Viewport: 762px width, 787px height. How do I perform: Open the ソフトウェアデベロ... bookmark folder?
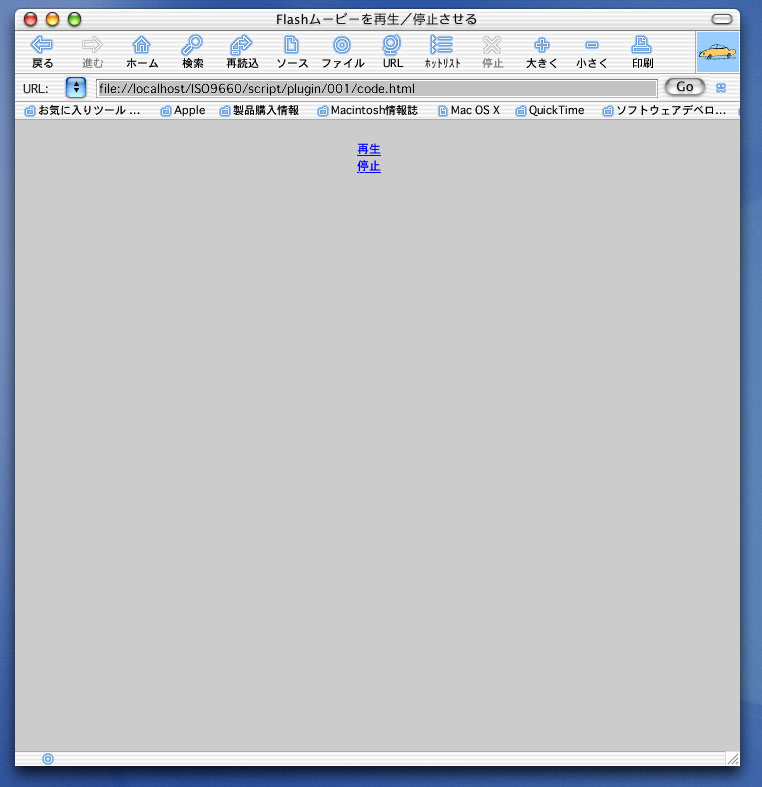pyautogui.click(x=664, y=110)
